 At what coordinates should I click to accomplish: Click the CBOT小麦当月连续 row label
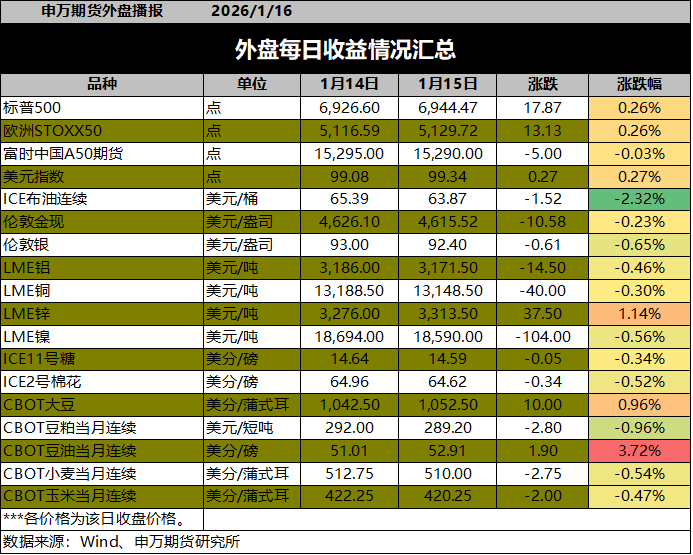[x=70, y=474]
